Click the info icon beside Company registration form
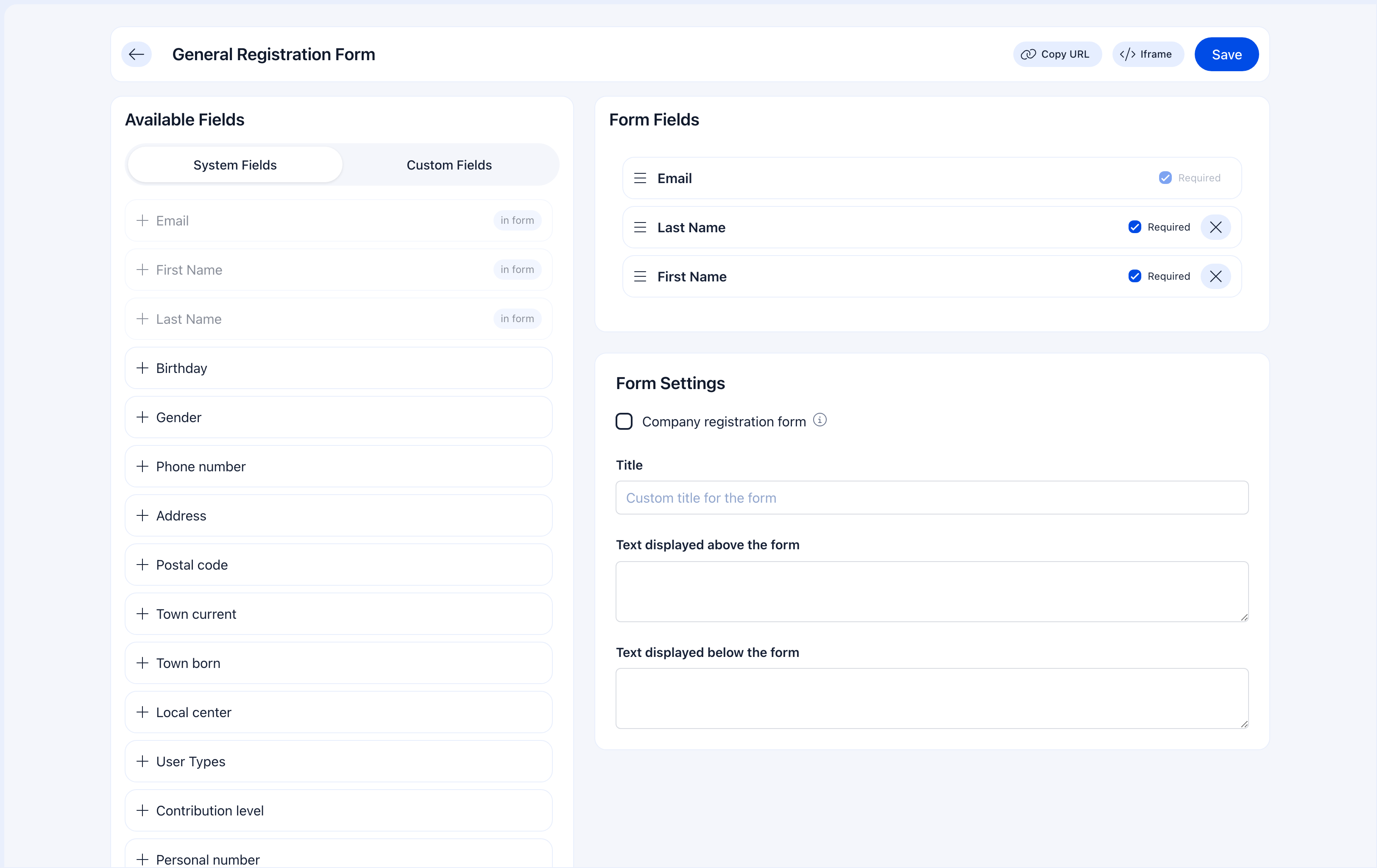 tap(821, 420)
